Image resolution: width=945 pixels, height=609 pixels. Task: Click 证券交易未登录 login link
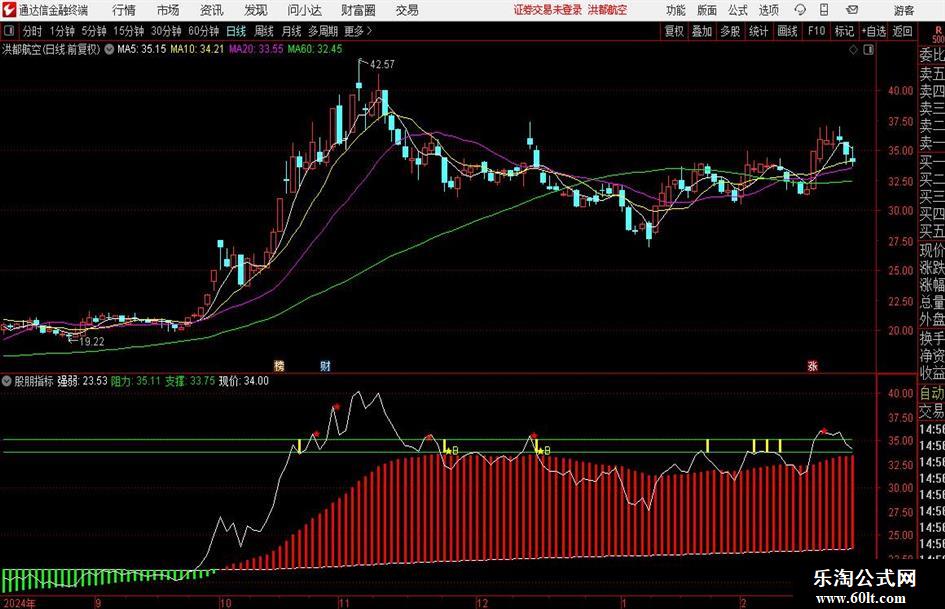pos(548,10)
